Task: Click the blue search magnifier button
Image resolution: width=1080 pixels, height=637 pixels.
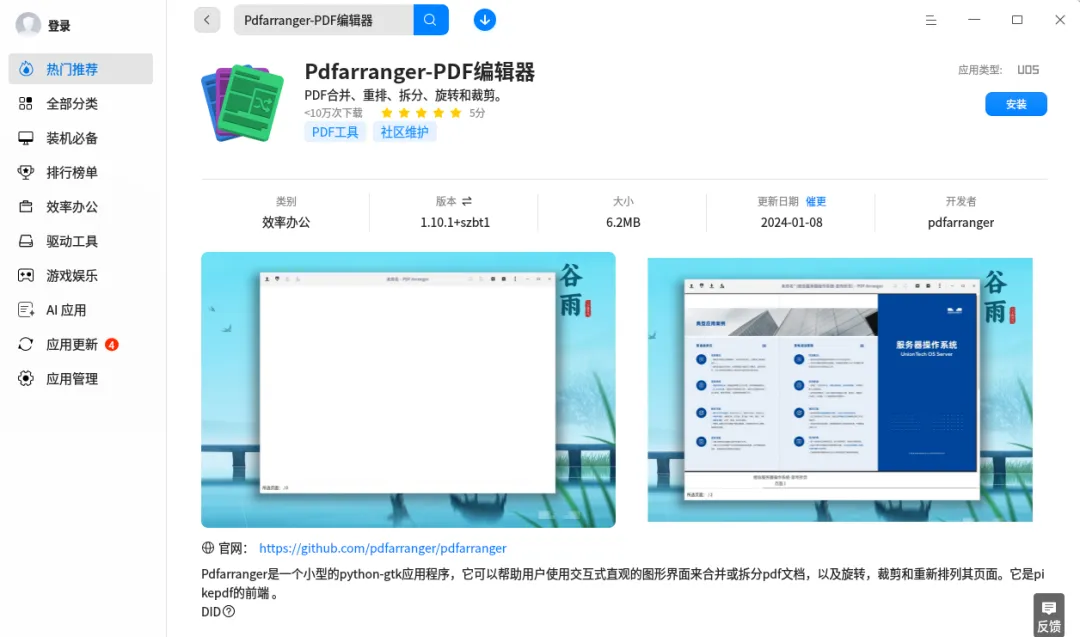Action: coord(430,20)
